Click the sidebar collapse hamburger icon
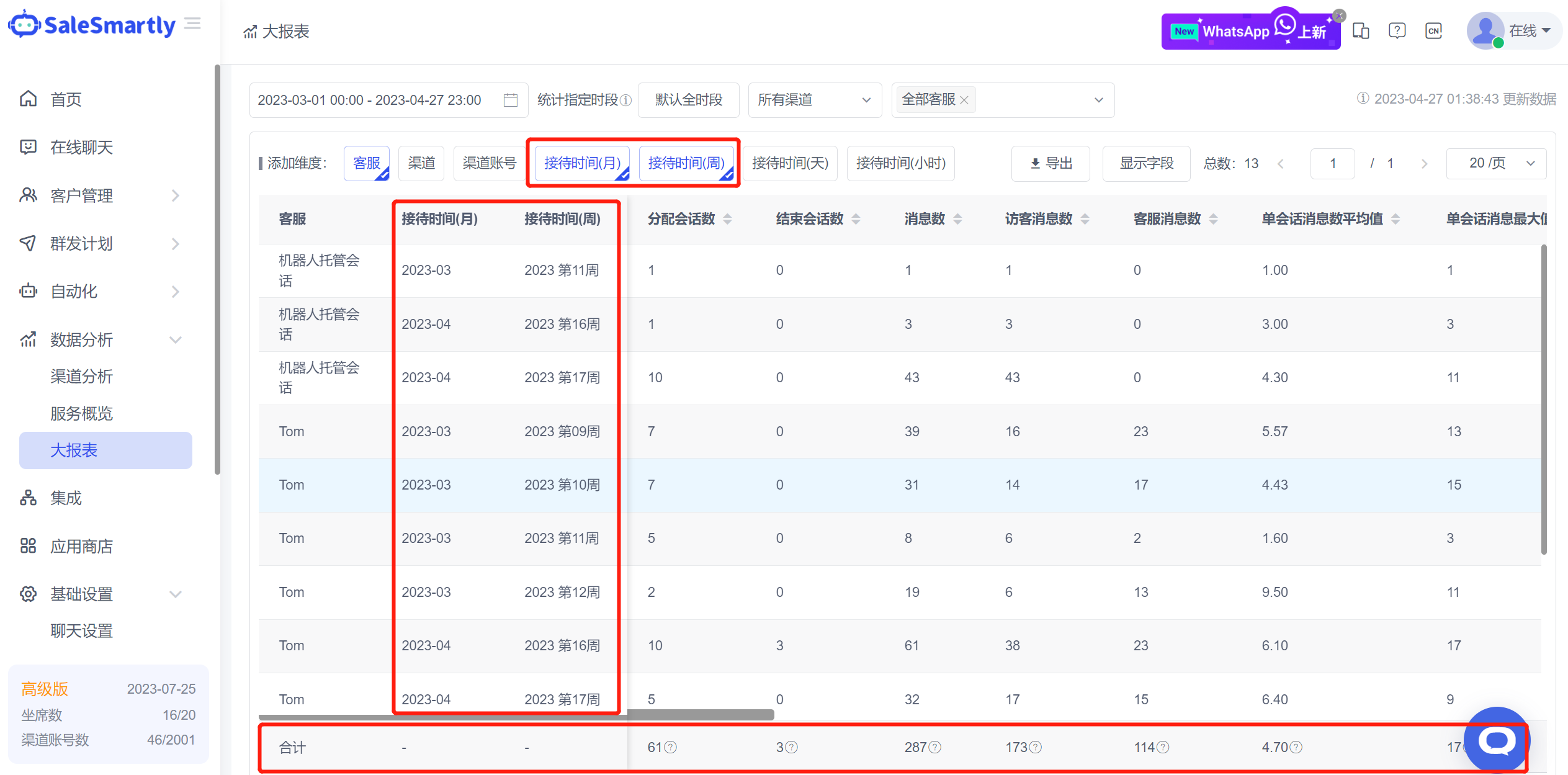 193,24
